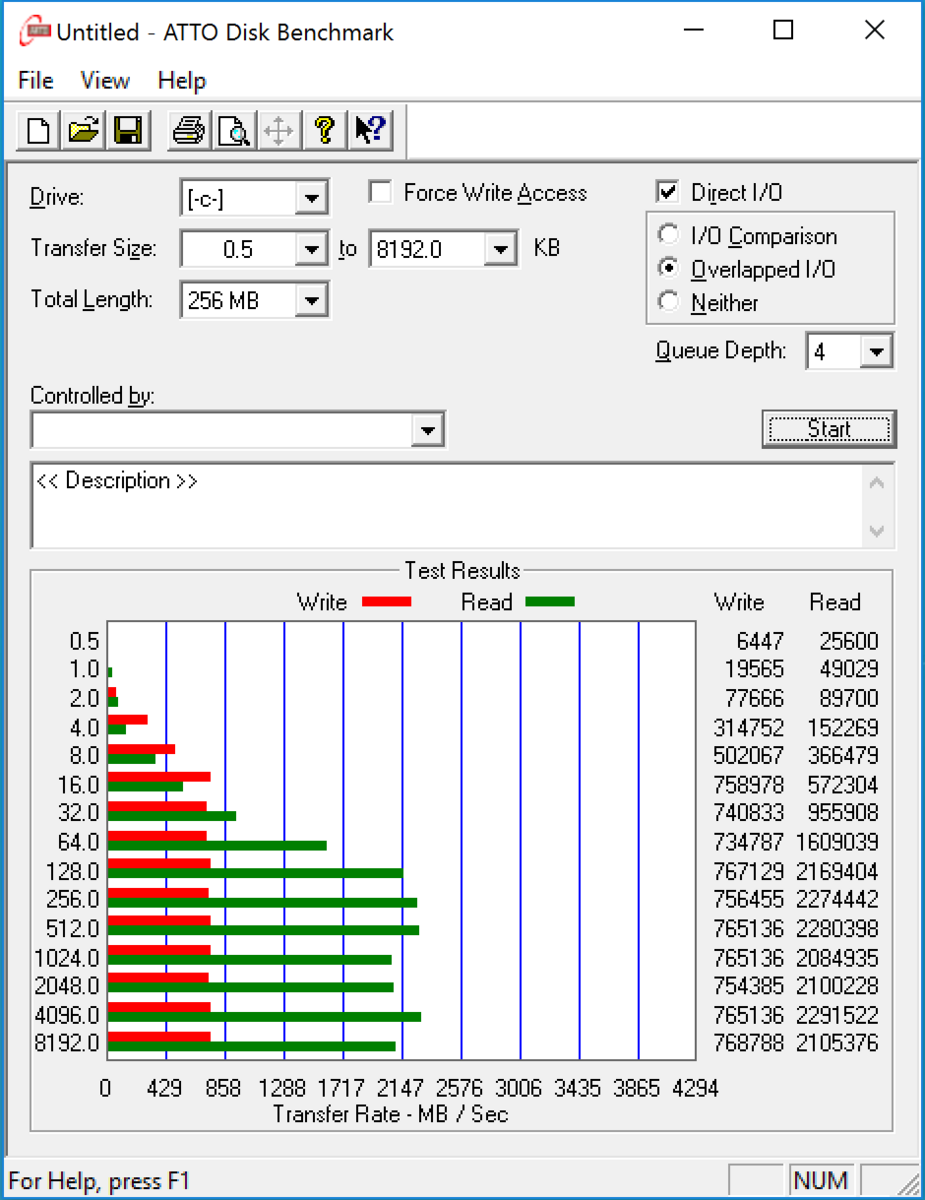Screen dimensions: 925x1200
Task: Click the green read bar for 4096.0 row
Action: click(x=264, y=1018)
